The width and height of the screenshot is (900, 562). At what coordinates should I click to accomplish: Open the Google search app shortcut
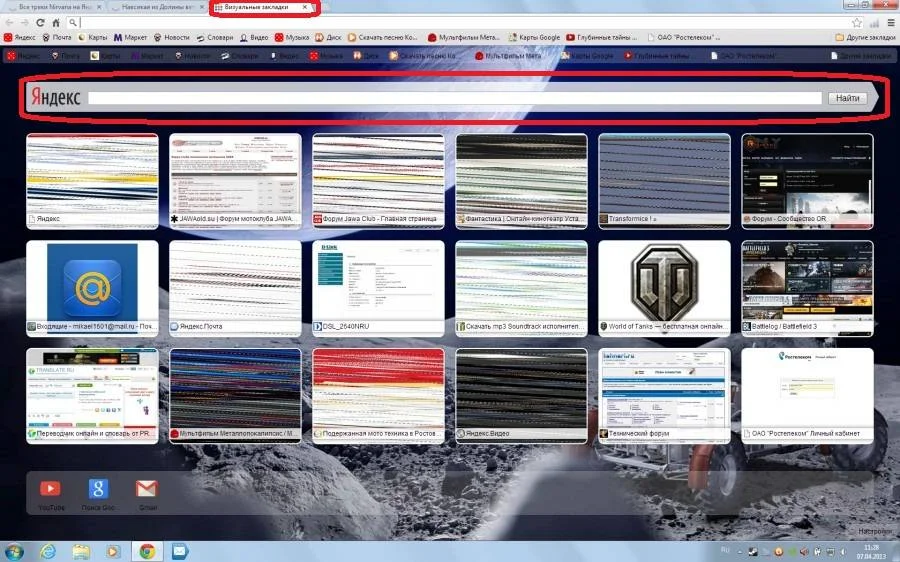98,494
